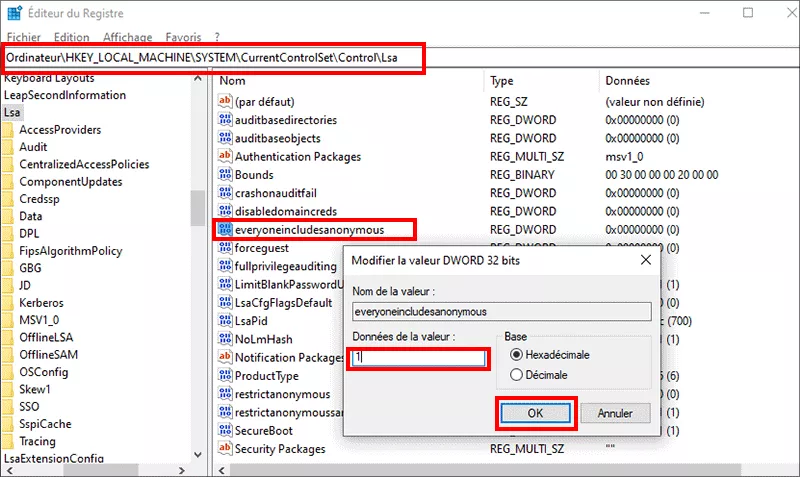
Task: Confirm the DWORD edit with OK
Action: coord(537,412)
